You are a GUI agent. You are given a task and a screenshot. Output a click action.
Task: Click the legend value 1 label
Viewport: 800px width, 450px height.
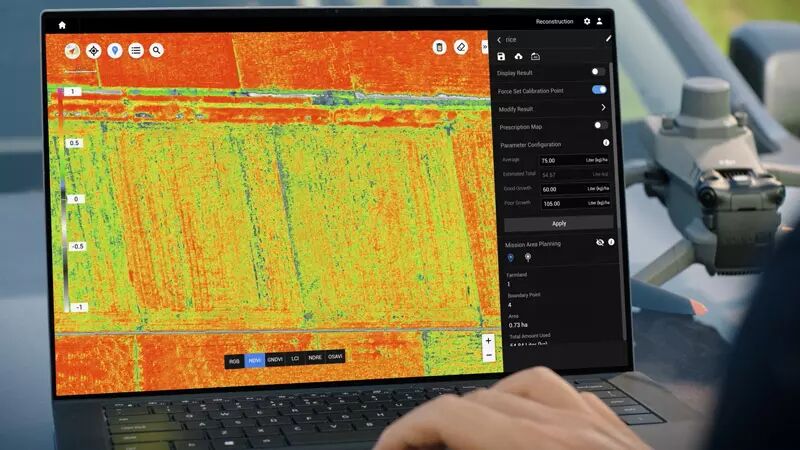point(72,91)
